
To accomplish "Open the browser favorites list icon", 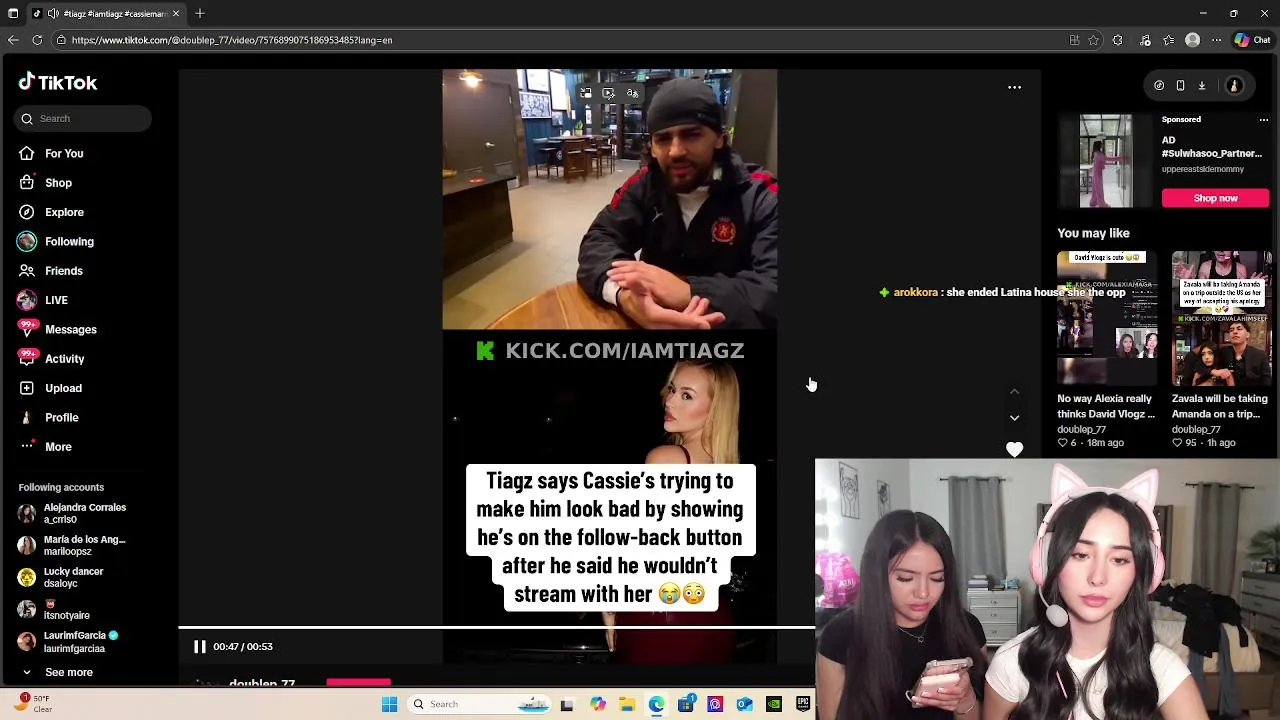I will tap(1168, 40).
